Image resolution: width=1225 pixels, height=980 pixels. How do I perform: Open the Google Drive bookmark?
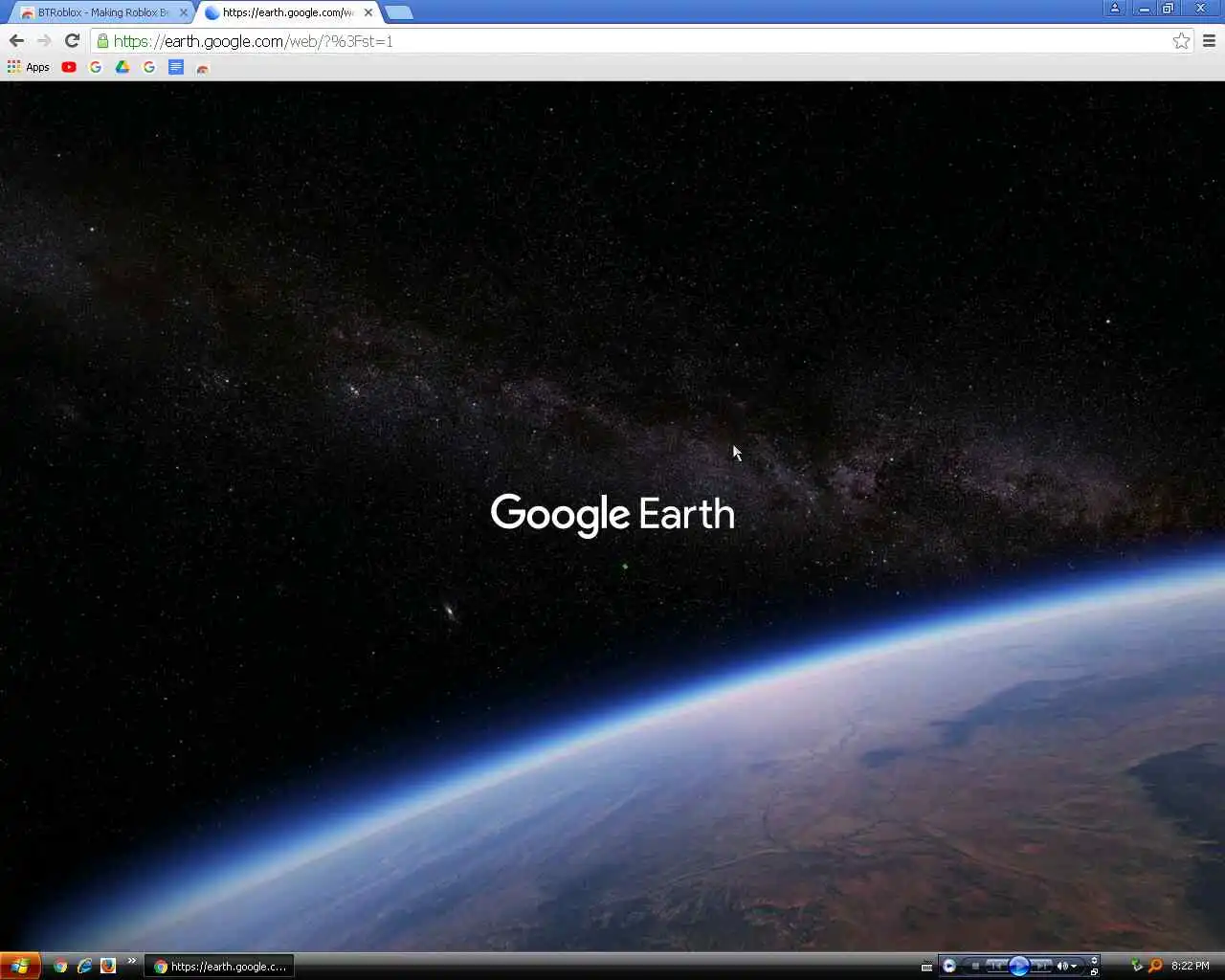click(x=122, y=67)
